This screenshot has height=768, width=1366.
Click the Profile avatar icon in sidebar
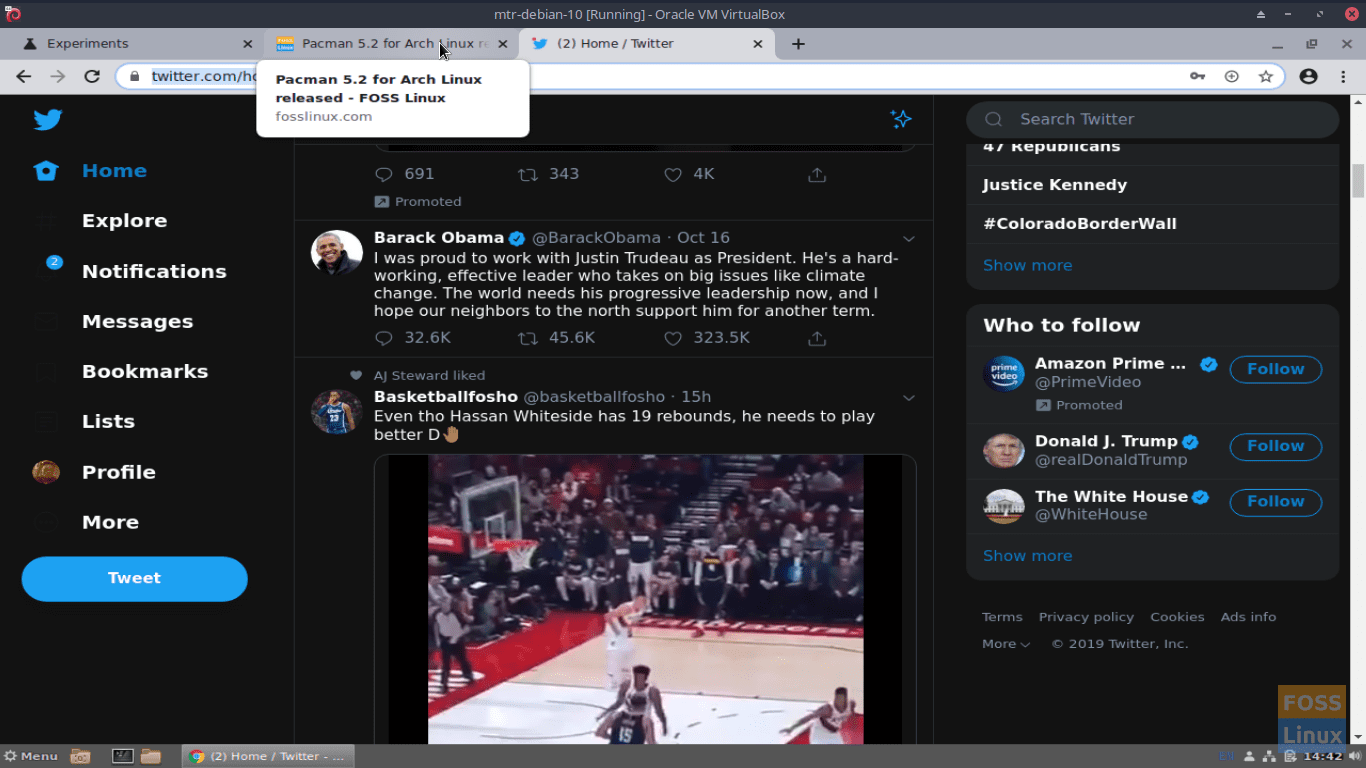46,472
